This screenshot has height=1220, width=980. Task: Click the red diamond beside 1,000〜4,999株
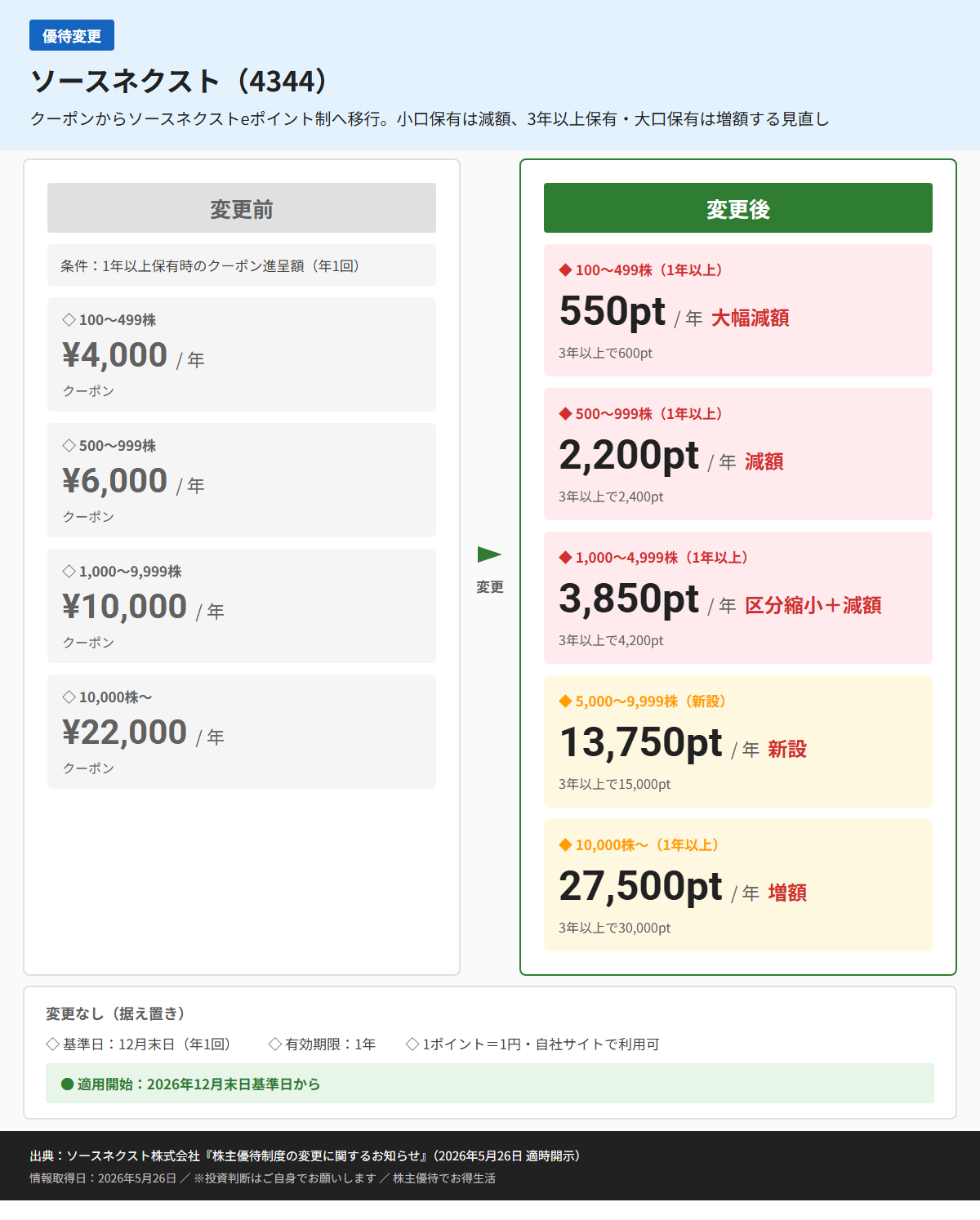(x=565, y=558)
